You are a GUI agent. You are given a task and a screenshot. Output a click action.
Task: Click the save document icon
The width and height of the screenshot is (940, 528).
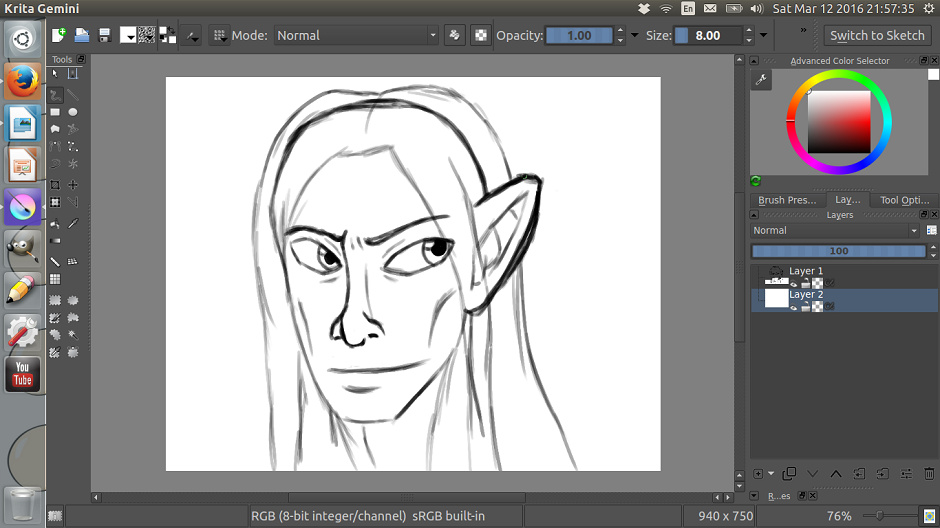tap(103, 35)
